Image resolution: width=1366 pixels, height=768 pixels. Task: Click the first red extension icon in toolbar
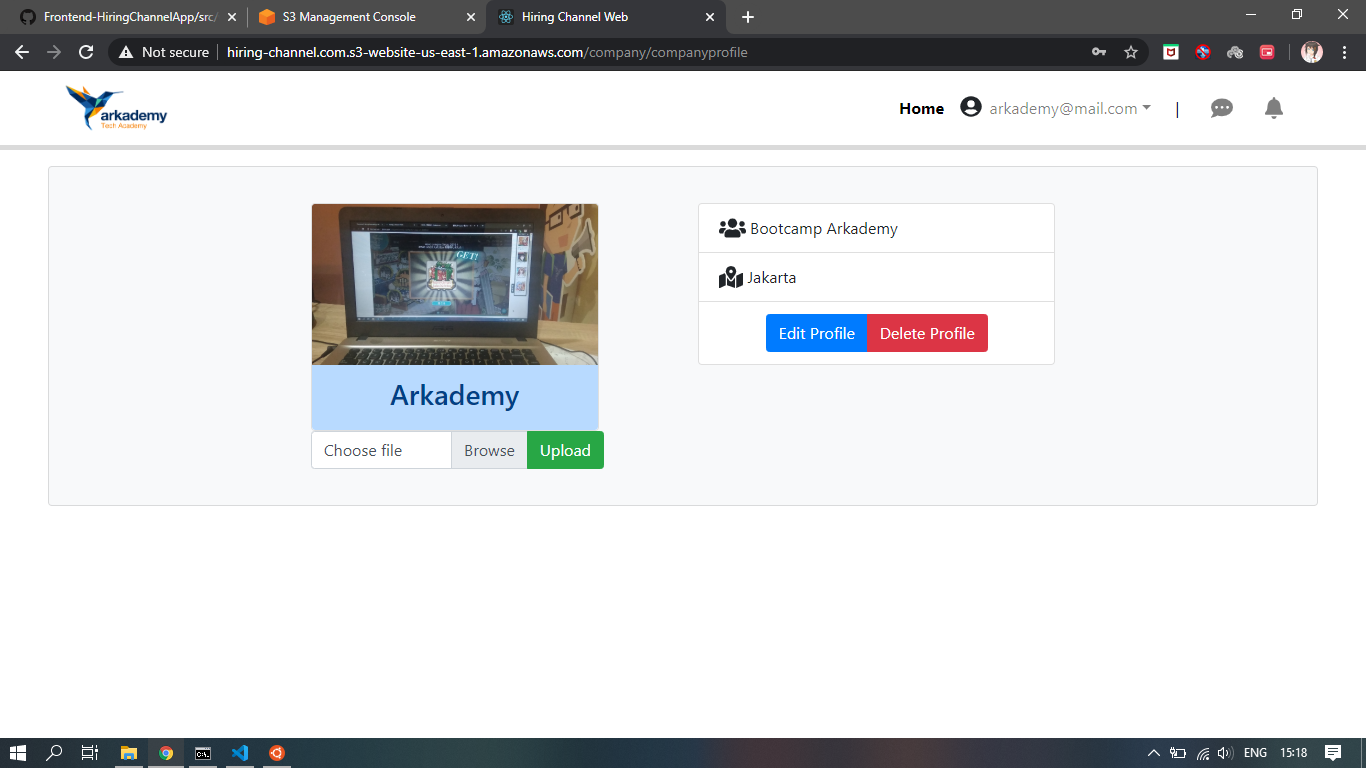pyautogui.click(x=1171, y=52)
